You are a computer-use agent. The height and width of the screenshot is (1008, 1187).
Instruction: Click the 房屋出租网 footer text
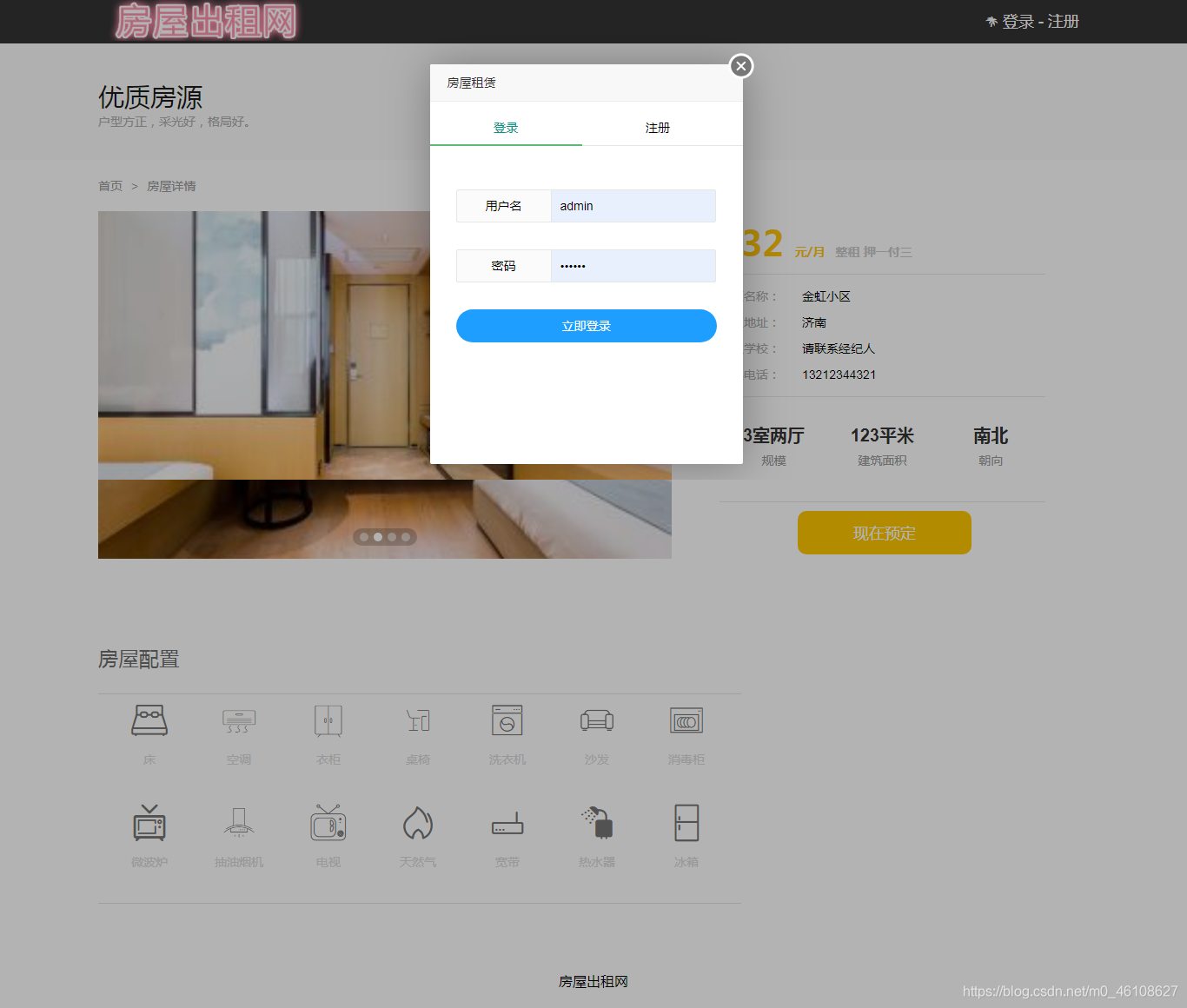point(593,982)
